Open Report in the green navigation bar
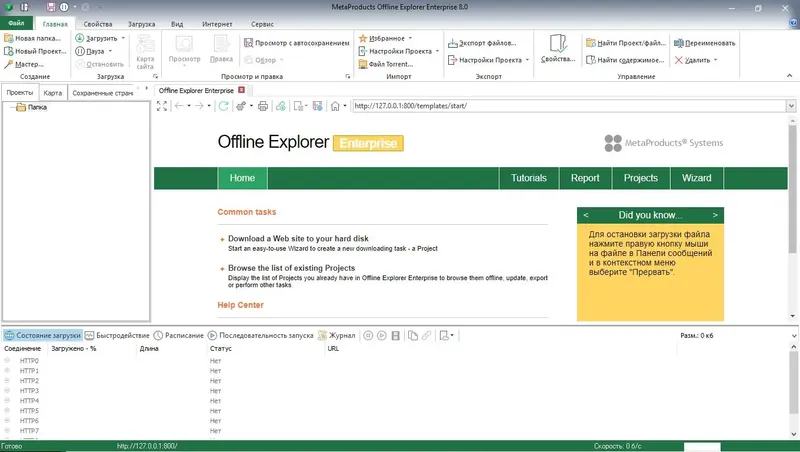 point(585,178)
